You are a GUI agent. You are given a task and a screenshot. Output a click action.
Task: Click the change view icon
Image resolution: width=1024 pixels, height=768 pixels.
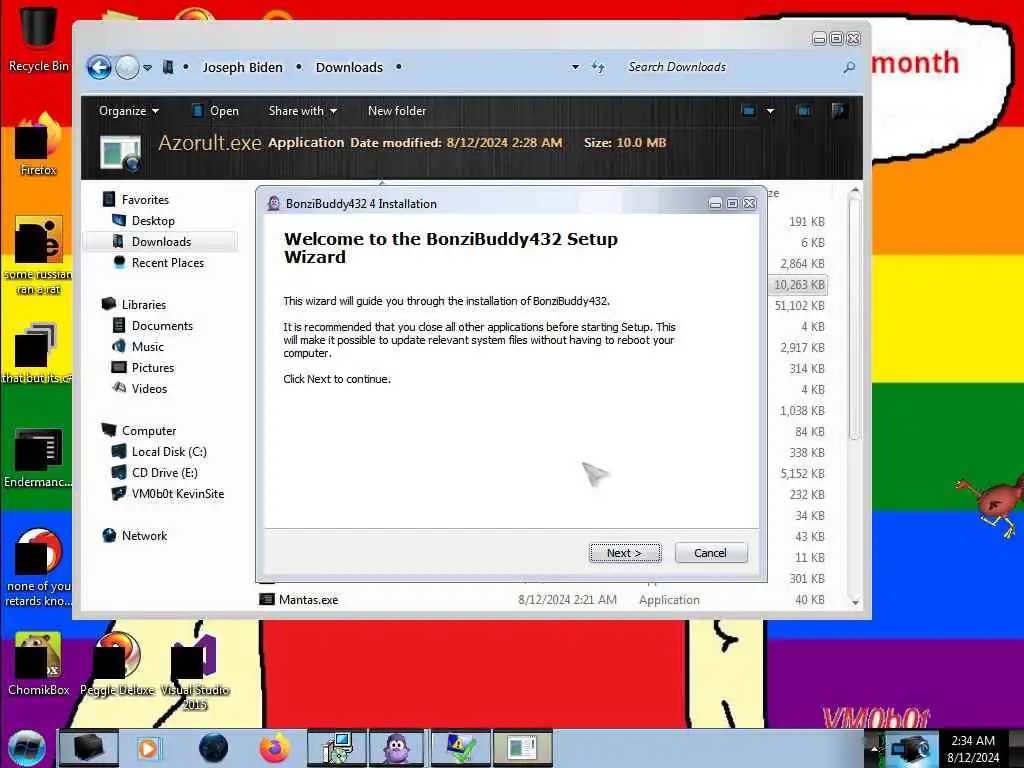[x=749, y=111]
